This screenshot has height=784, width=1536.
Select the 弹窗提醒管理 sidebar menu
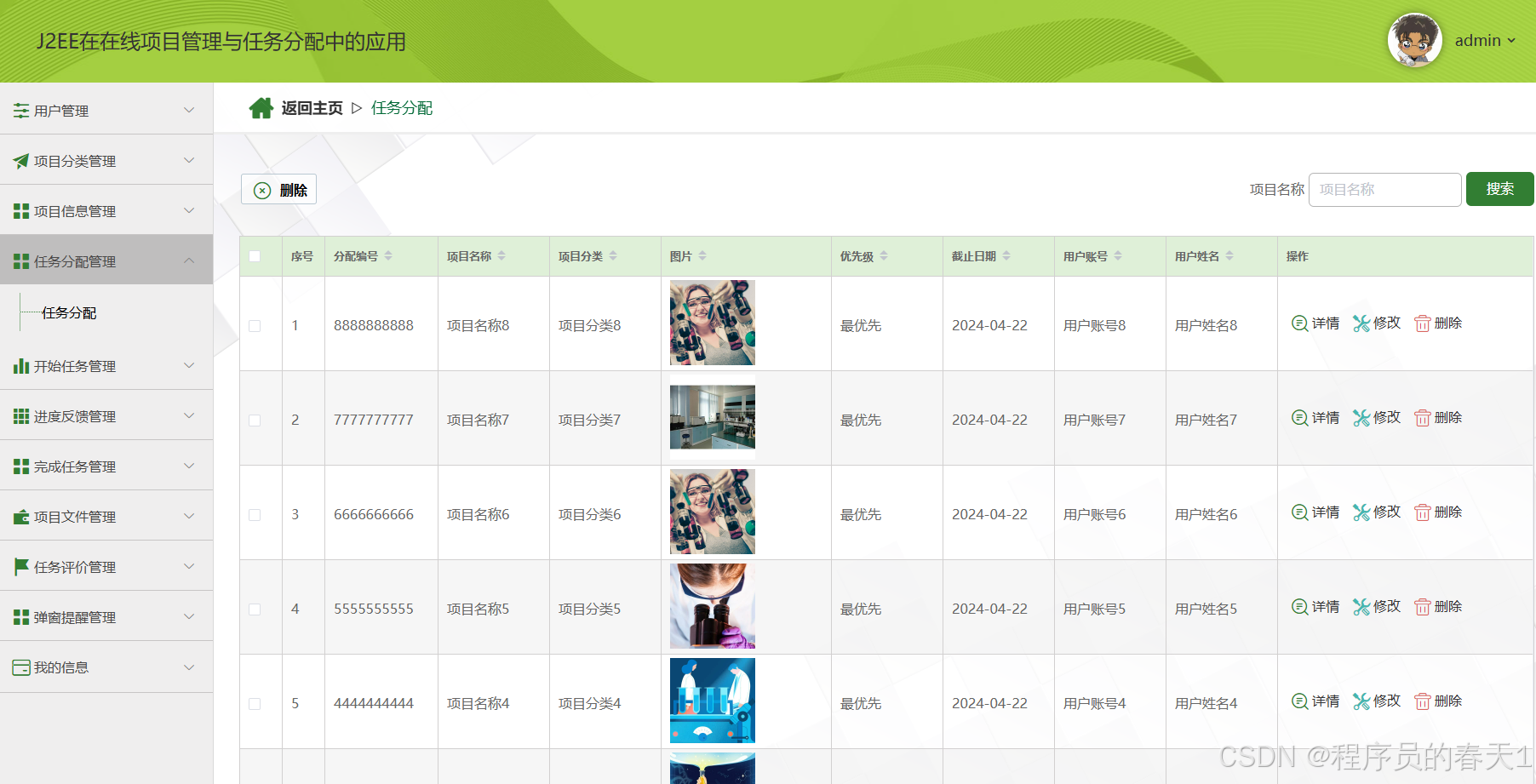tap(106, 616)
